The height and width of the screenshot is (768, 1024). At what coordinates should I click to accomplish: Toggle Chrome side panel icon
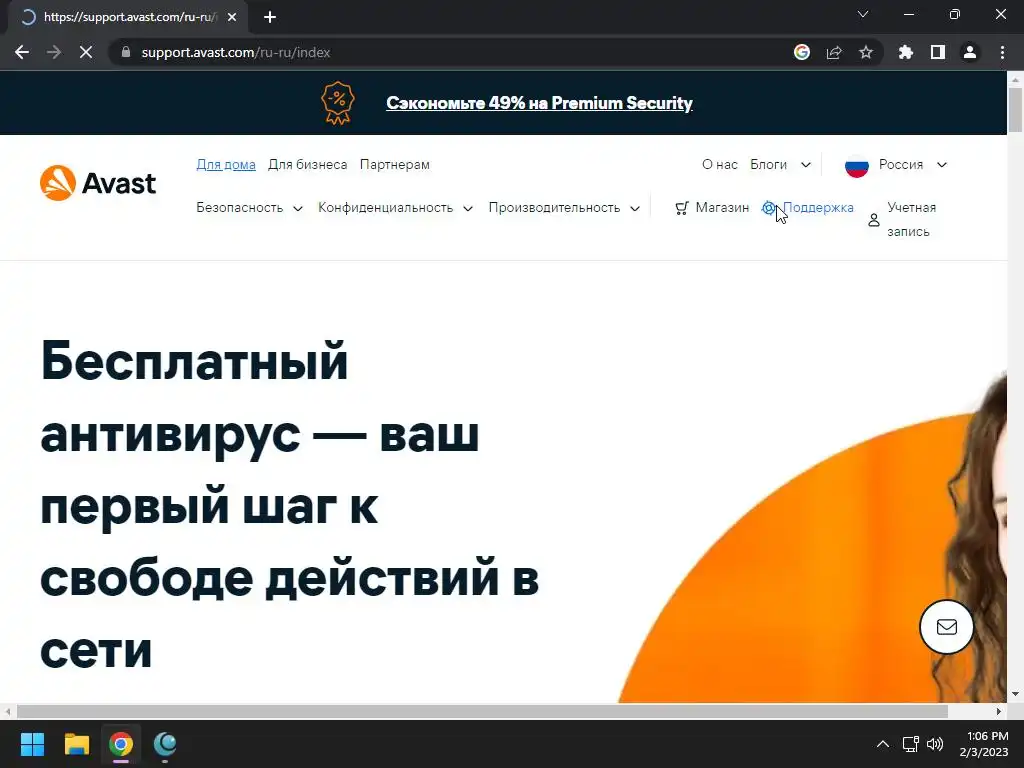click(938, 52)
